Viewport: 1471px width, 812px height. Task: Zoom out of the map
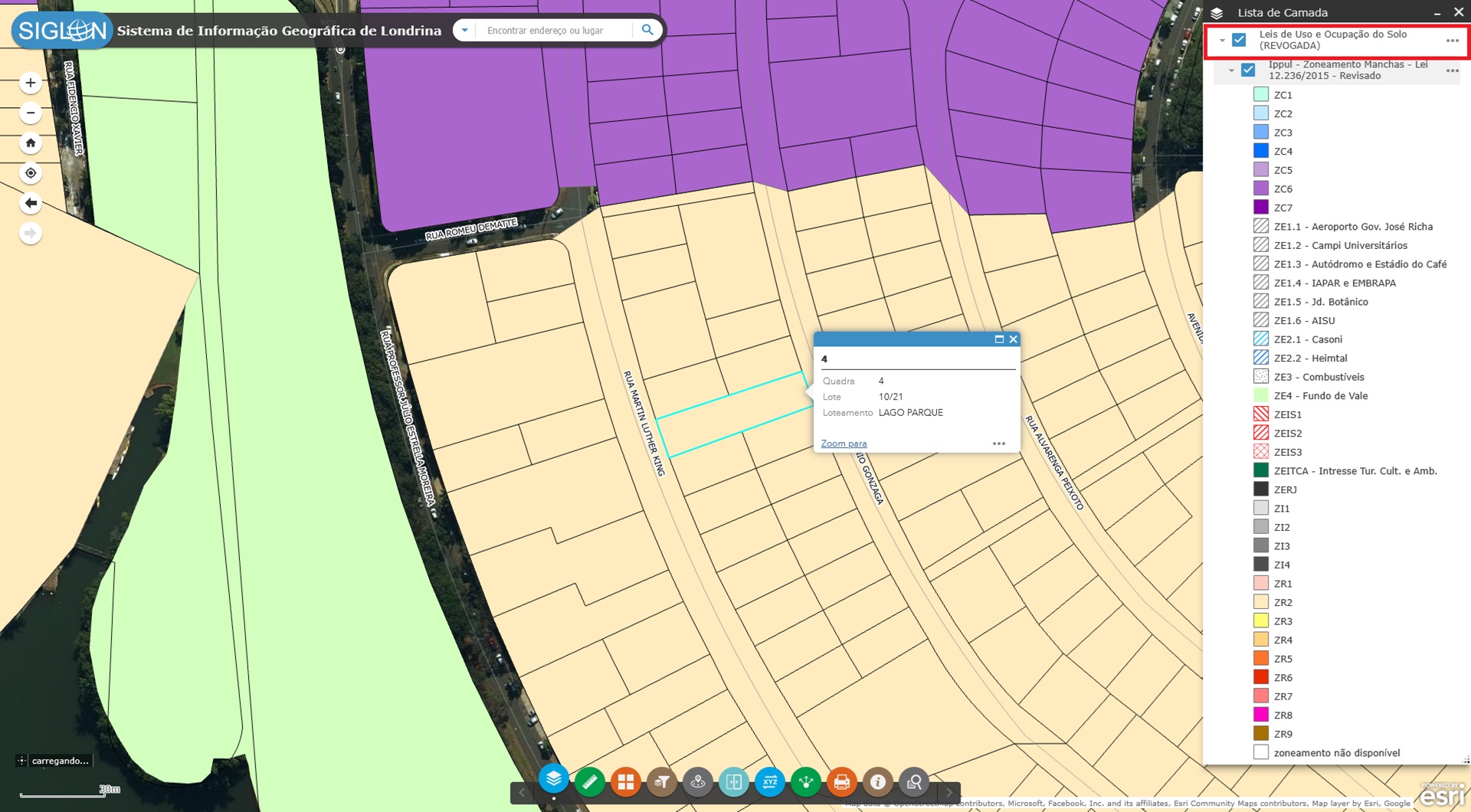pos(31,113)
